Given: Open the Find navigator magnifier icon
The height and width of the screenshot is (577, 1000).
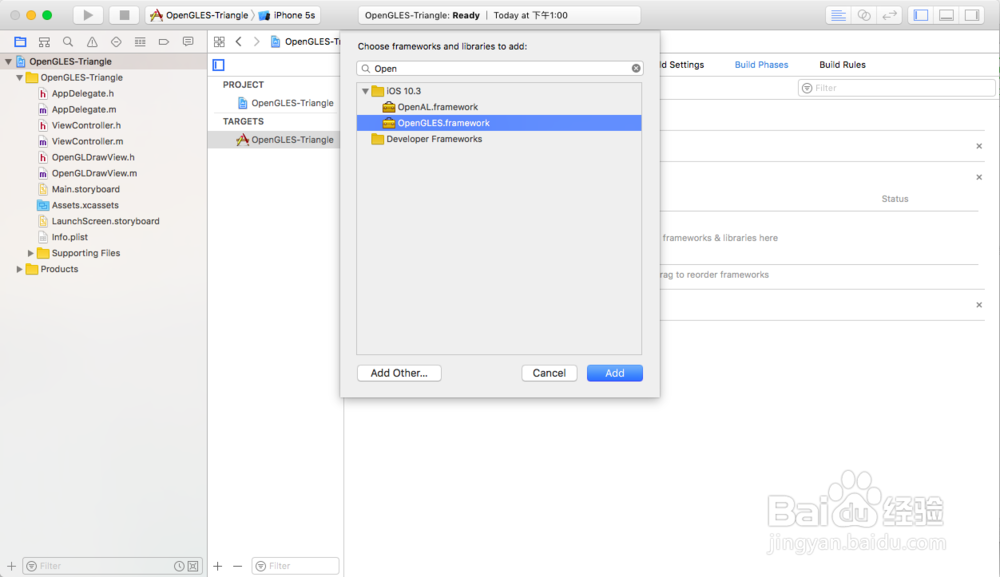Looking at the screenshot, I should coord(68,42).
